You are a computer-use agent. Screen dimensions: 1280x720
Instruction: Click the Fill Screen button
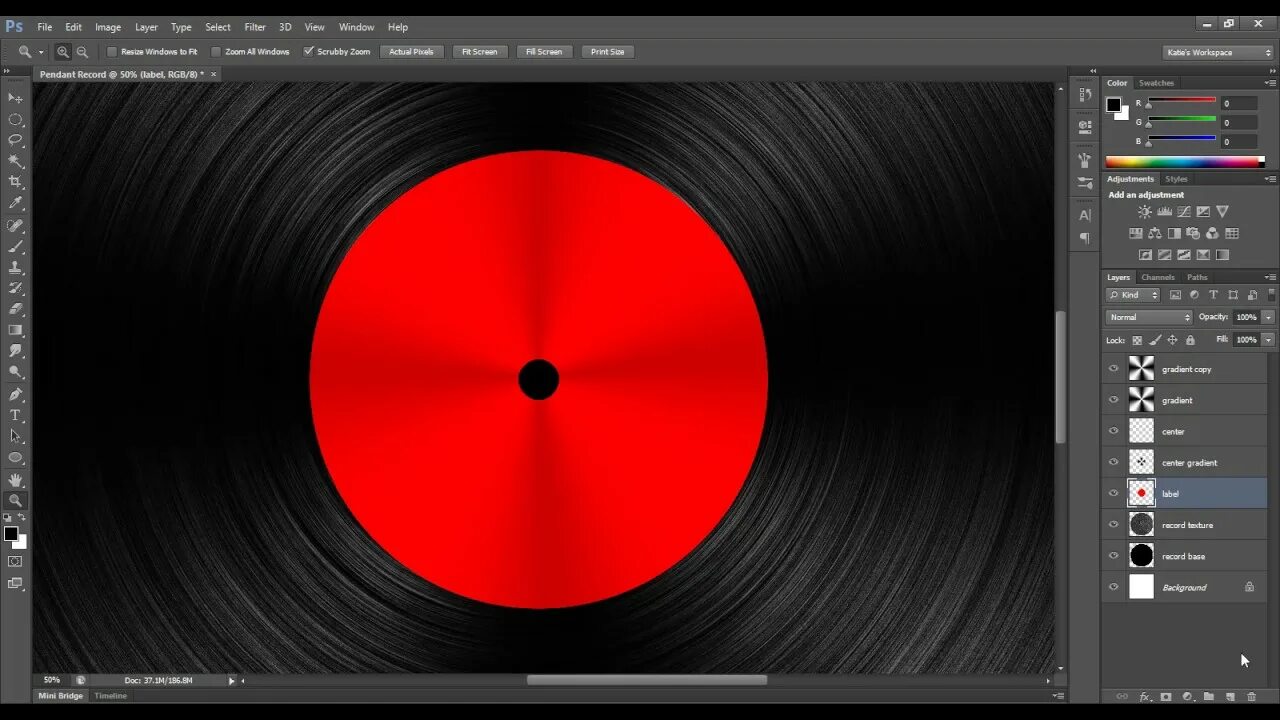click(544, 52)
